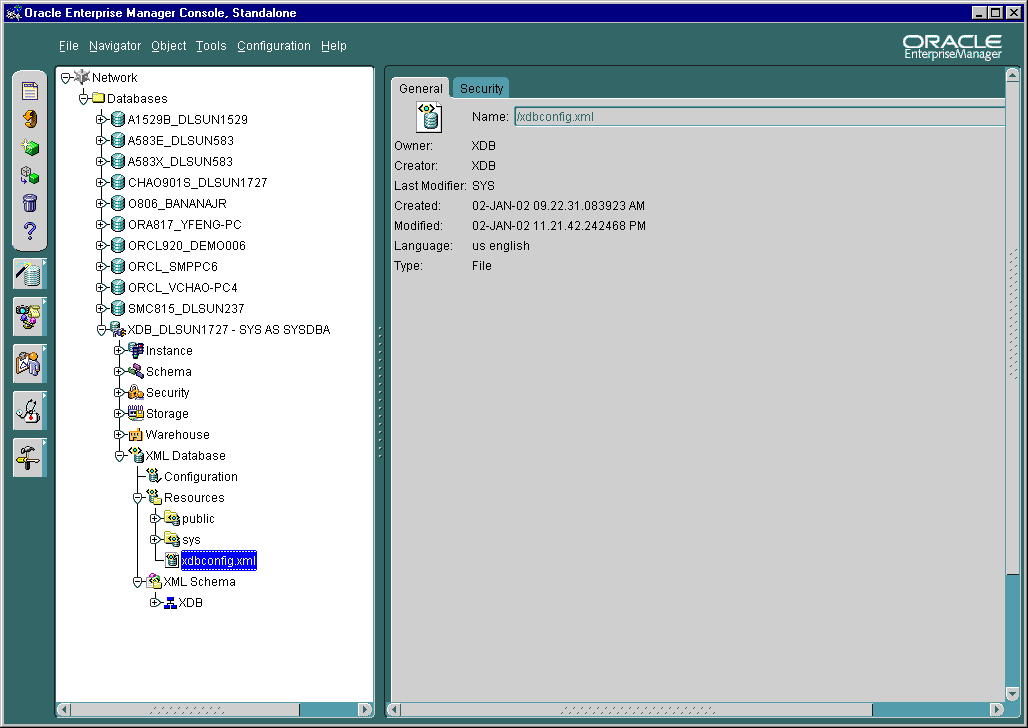Select the xdbconfig.xml resource in the tree
The width and height of the screenshot is (1028, 728).
tap(218, 560)
